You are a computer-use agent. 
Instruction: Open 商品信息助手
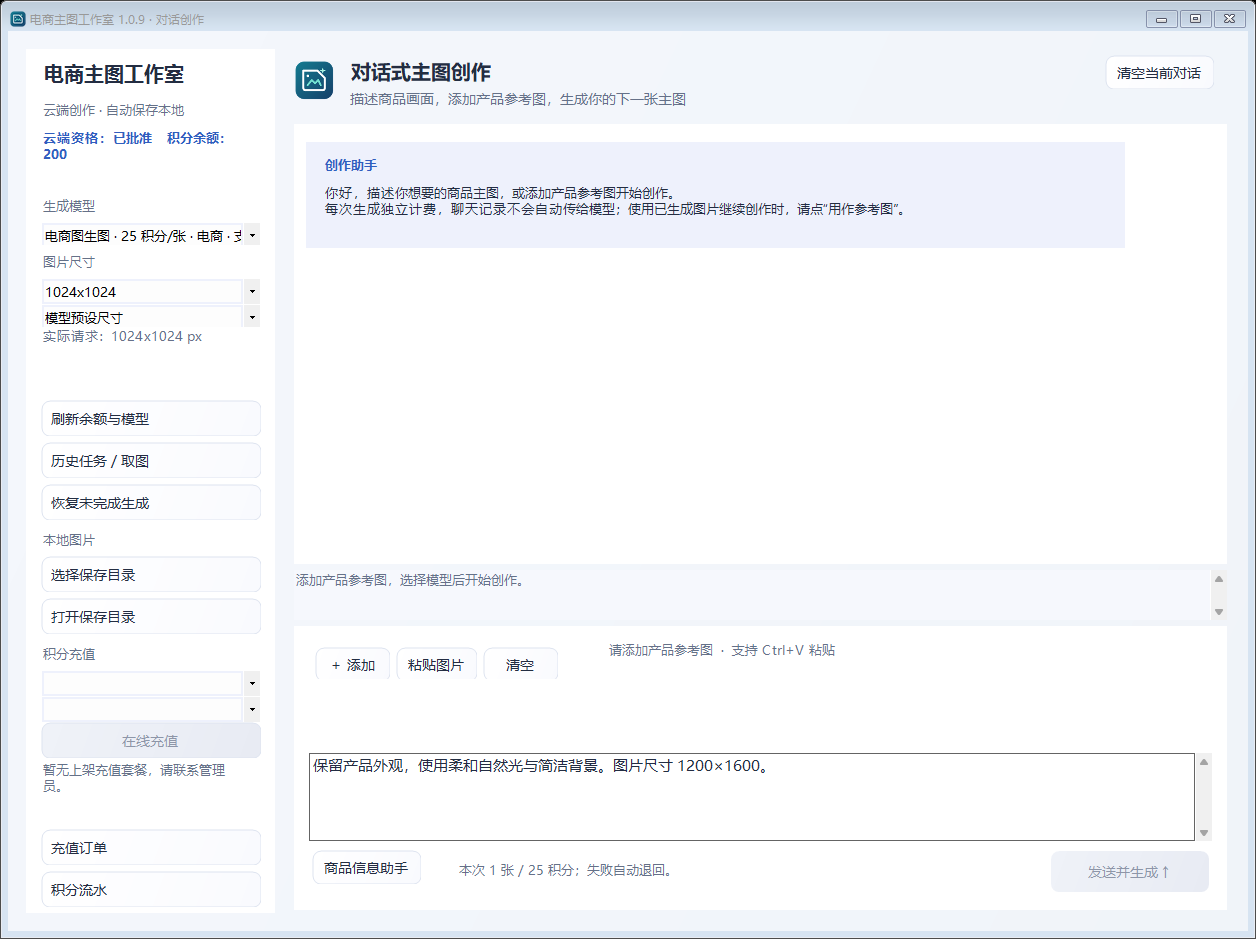point(366,868)
